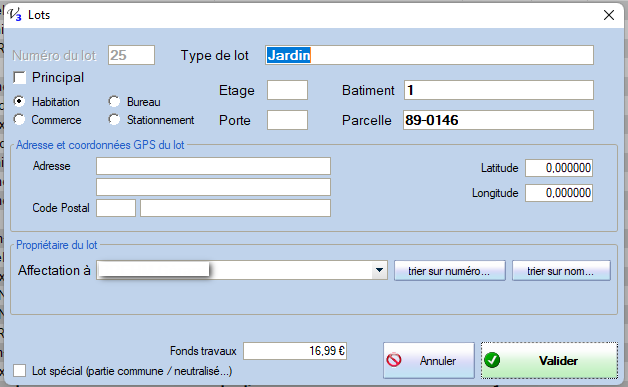Click the Propriétaire du lot heading
The image size is (628, 387).
click(x=56, y=245)
